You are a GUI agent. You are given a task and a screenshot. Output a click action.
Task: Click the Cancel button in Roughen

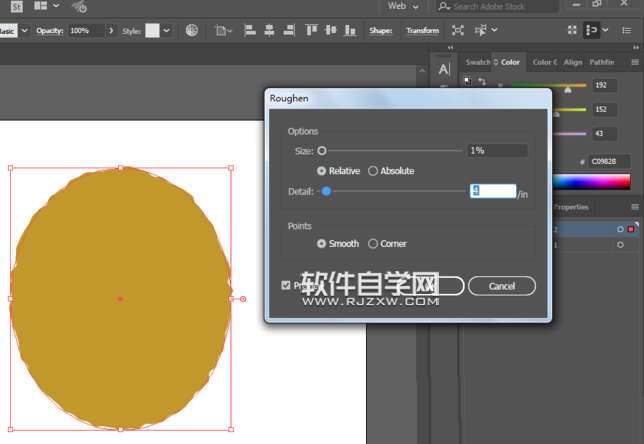click(501, 286)
